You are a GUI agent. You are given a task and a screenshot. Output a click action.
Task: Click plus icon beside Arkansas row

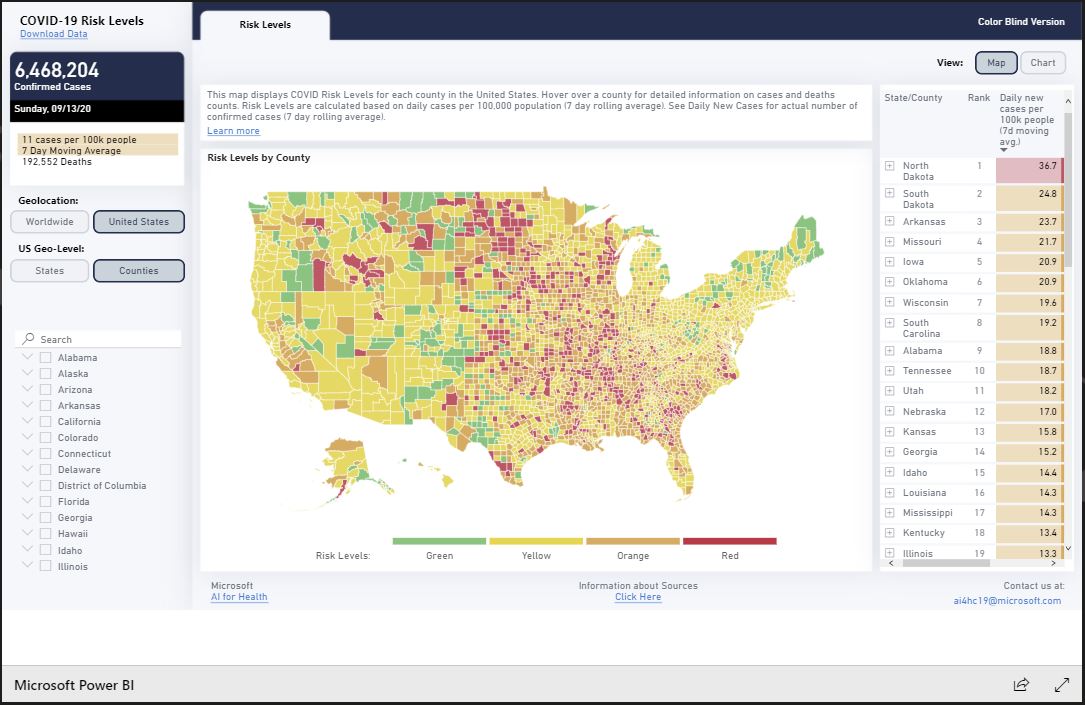click(890, 221)
